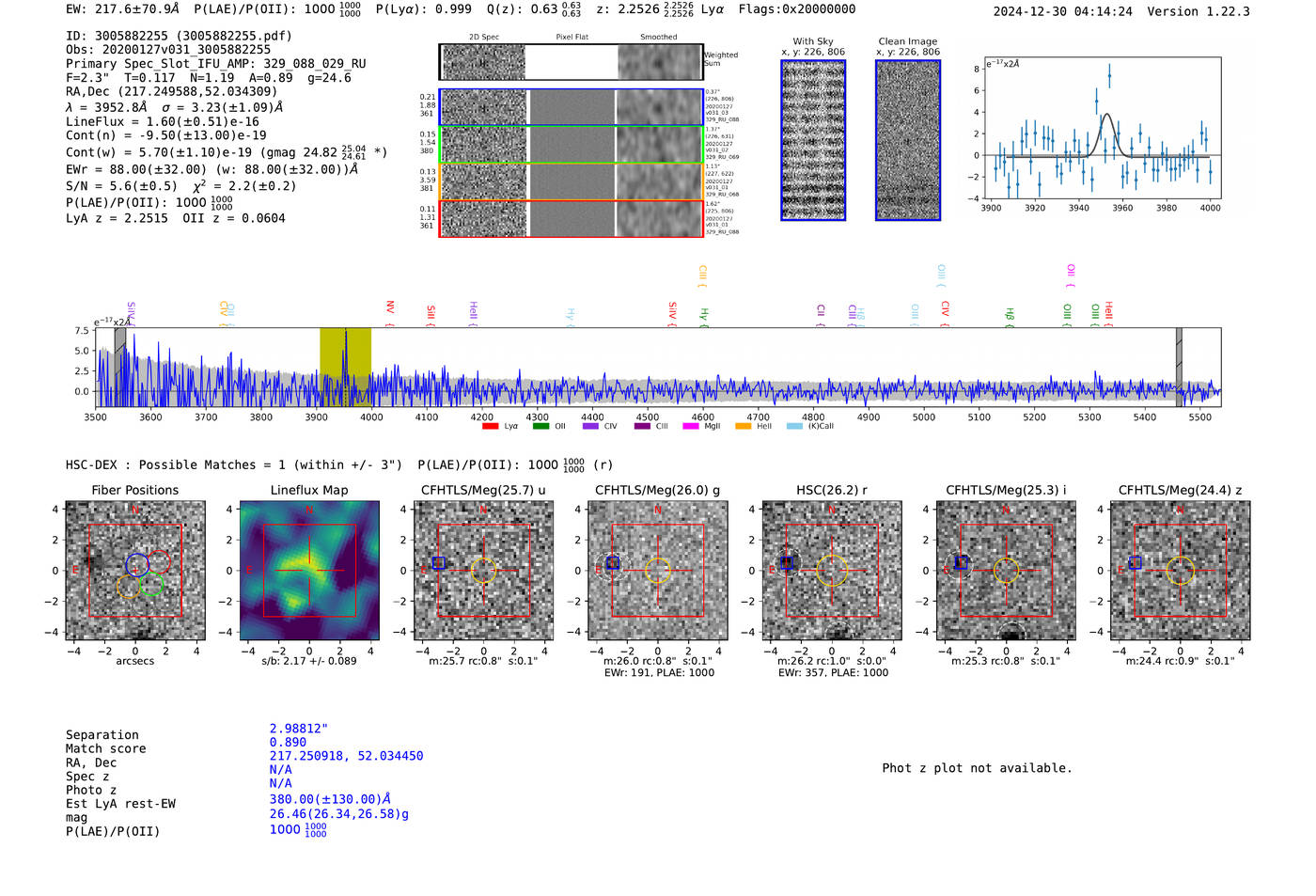
Task: Click the Separation value 2.98812"
Action: (x=299, y=729)
